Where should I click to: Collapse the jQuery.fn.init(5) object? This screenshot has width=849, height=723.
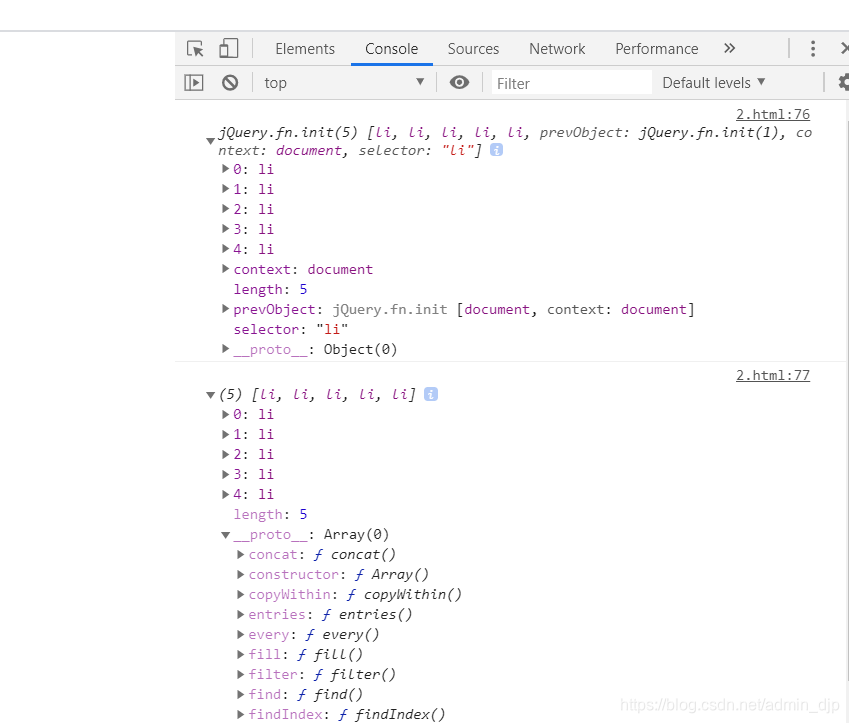[211, 141]
